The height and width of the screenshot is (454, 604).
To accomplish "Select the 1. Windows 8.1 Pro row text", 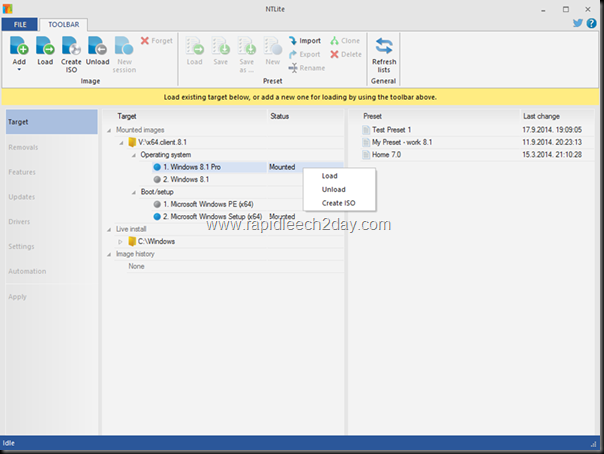I will (x=191, y=167).
